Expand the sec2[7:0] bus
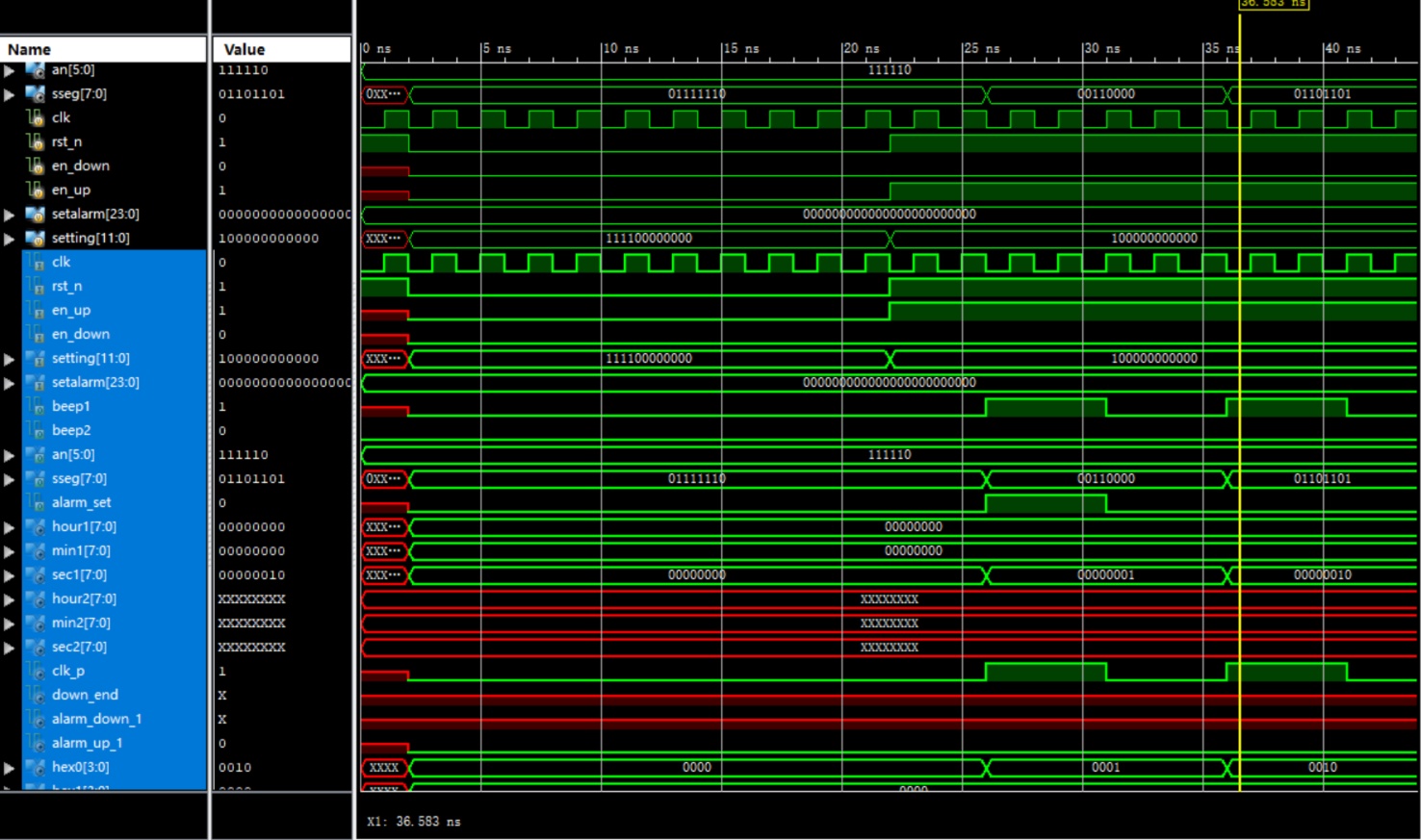The height and width of the screenshot is (840, 1421). tap(10, 648)
